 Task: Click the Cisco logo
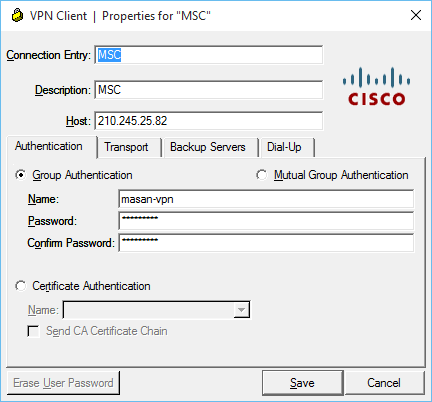377,86
